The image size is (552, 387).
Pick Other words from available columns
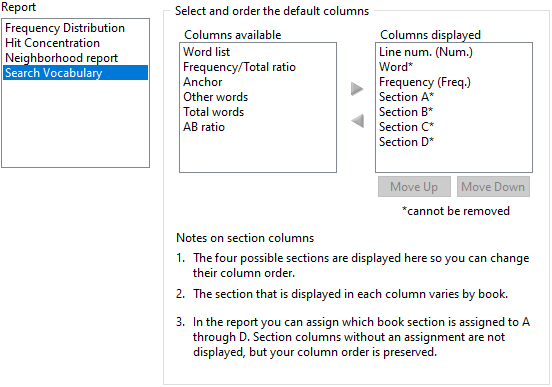pos(258,97)
